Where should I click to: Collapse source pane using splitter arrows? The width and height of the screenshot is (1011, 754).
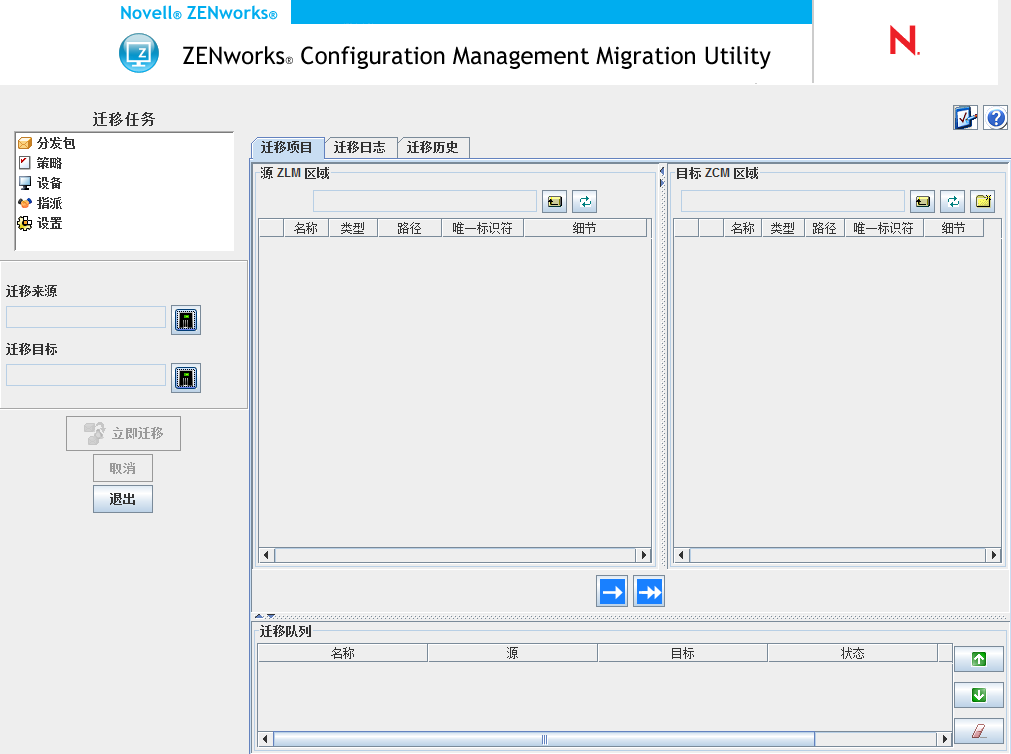click(x=662, y=171)
